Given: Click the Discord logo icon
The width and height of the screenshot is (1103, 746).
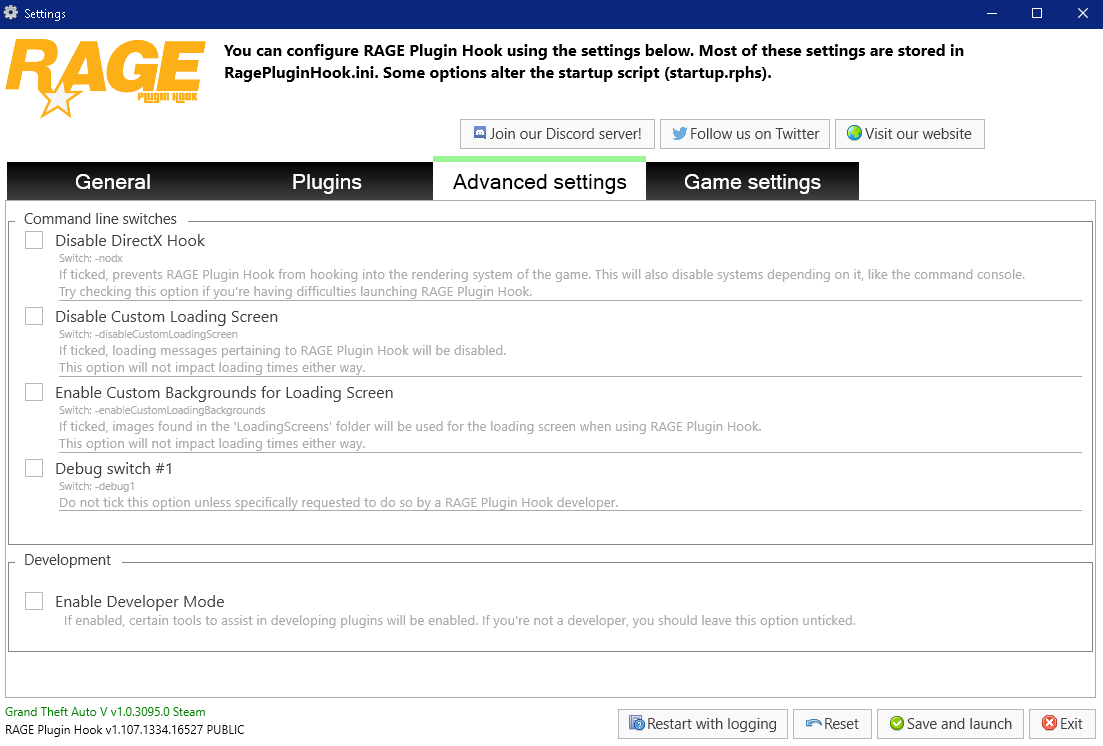Looking at the screenshot, I should (x=480, y=134).
